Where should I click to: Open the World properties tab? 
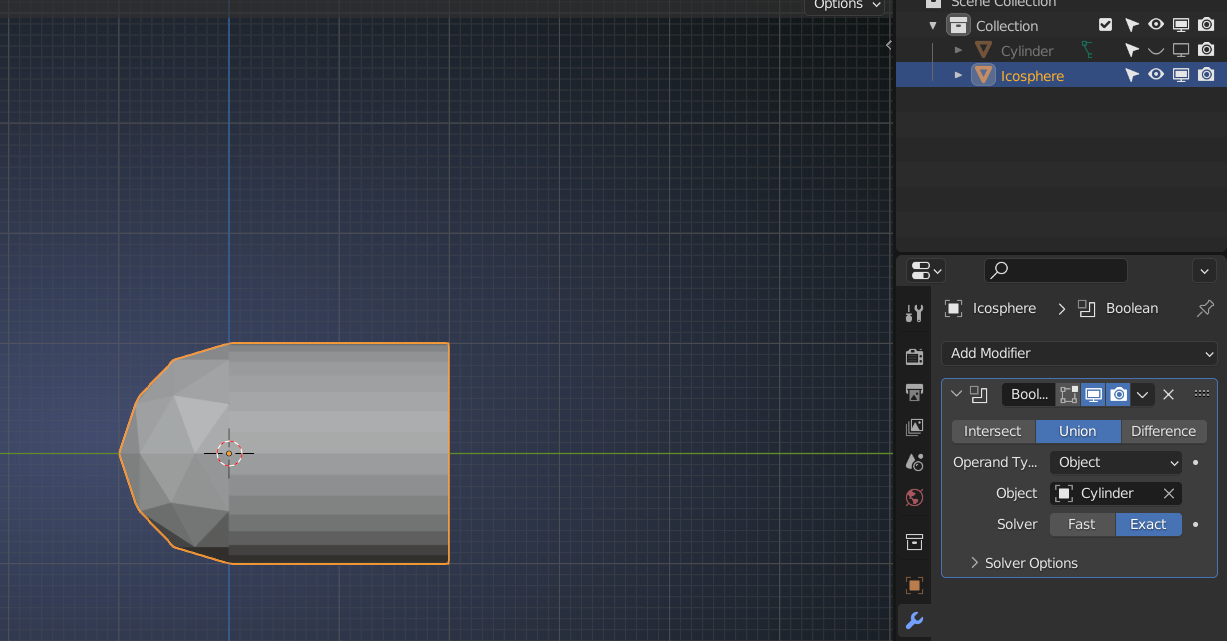pos(914,497)
